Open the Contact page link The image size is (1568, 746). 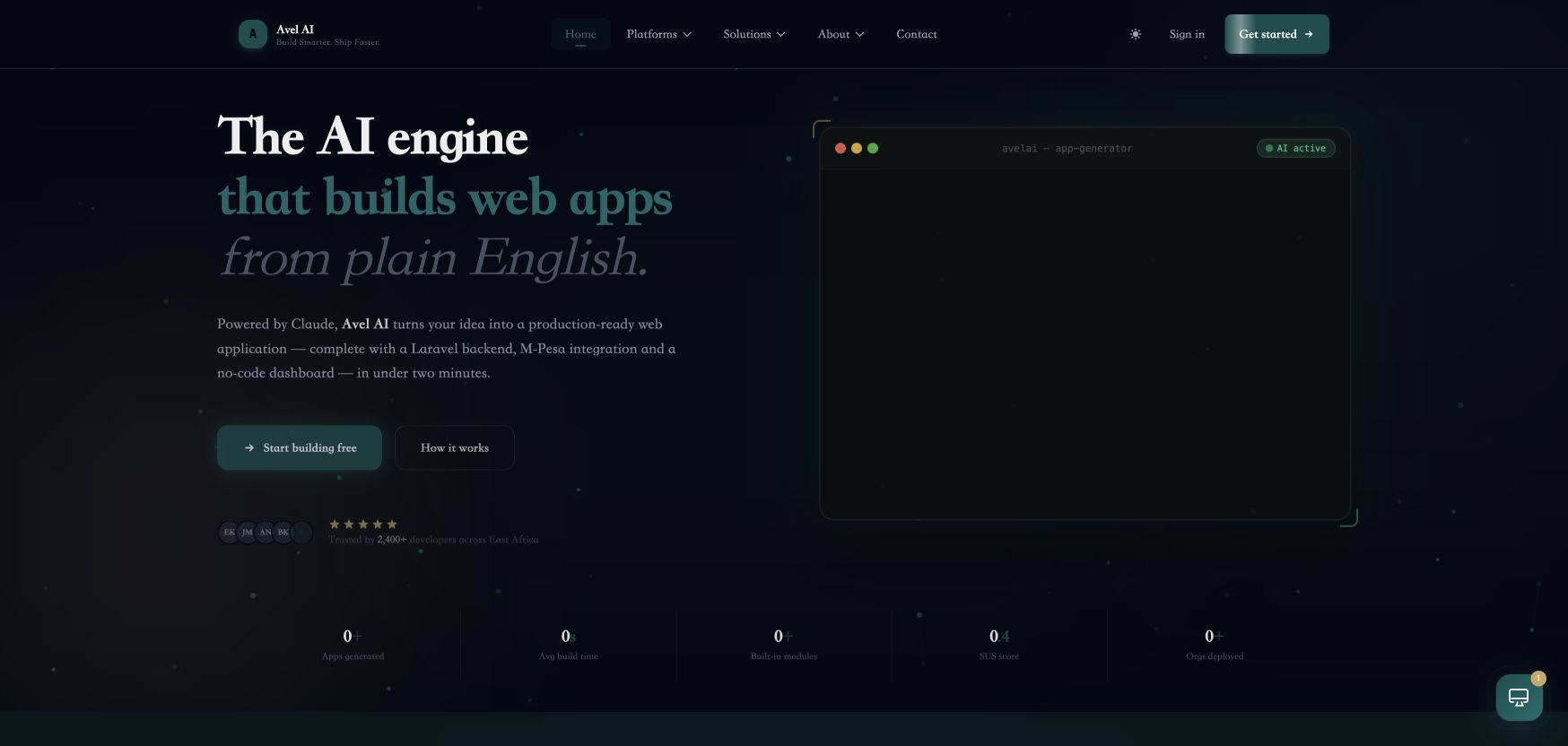click(x=917, y=34)
